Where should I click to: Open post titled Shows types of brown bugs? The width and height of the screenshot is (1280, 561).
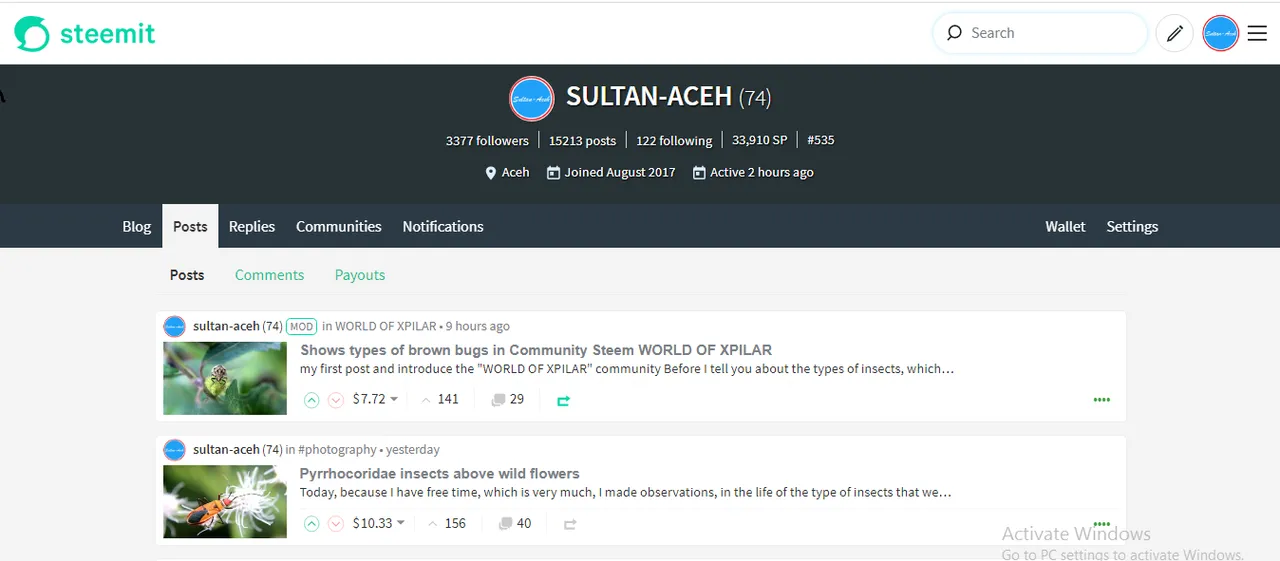coord(536,350)
